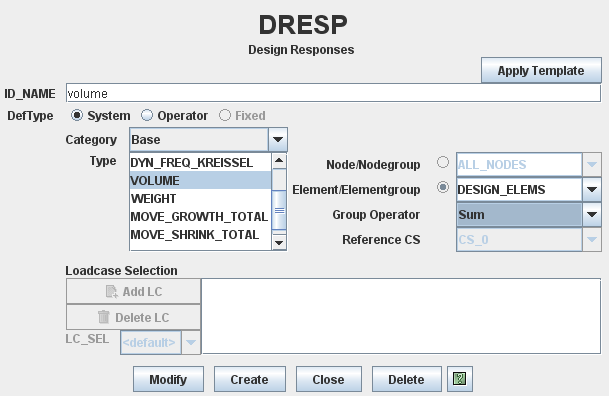Click inside the Loadcase Selection list area

402,316
